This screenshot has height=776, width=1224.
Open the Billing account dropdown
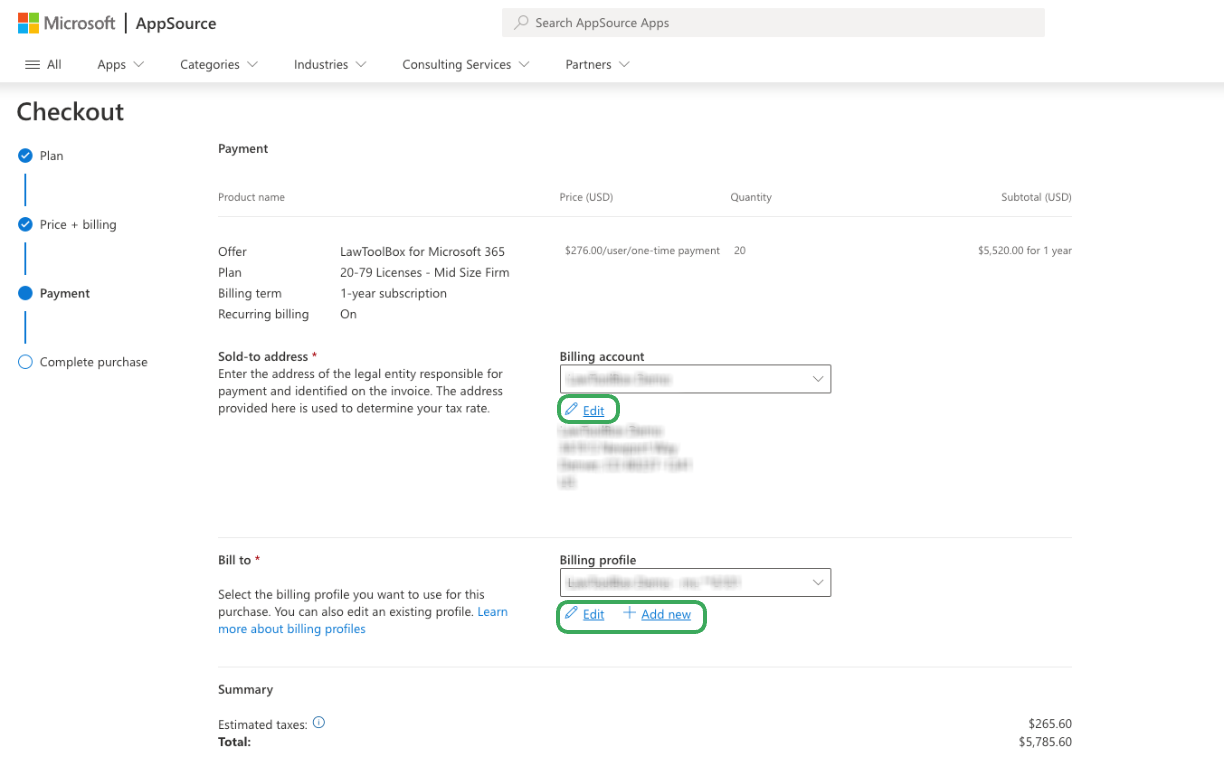[695, 379]
